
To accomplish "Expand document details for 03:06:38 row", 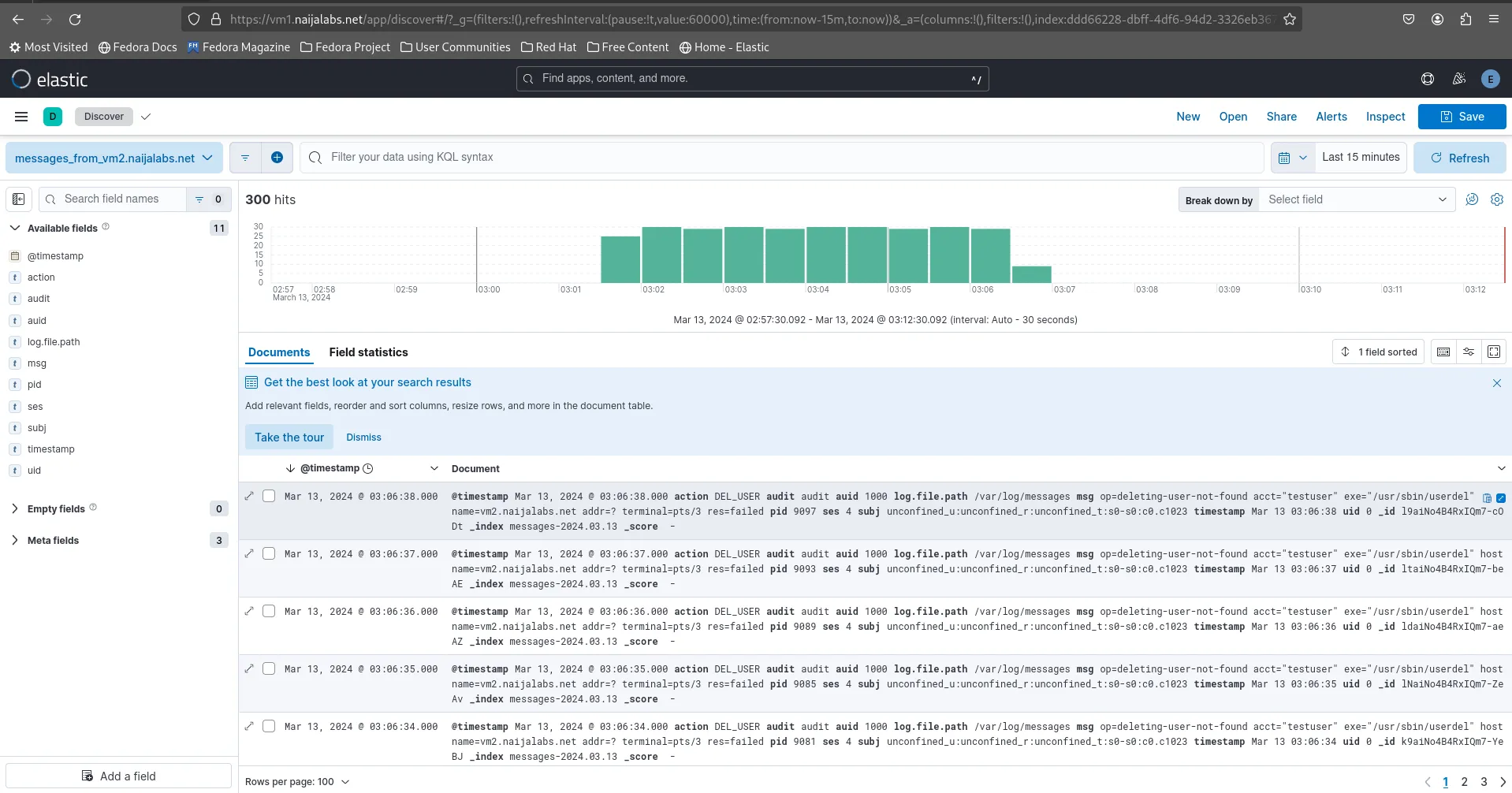I will pos(249,496).
